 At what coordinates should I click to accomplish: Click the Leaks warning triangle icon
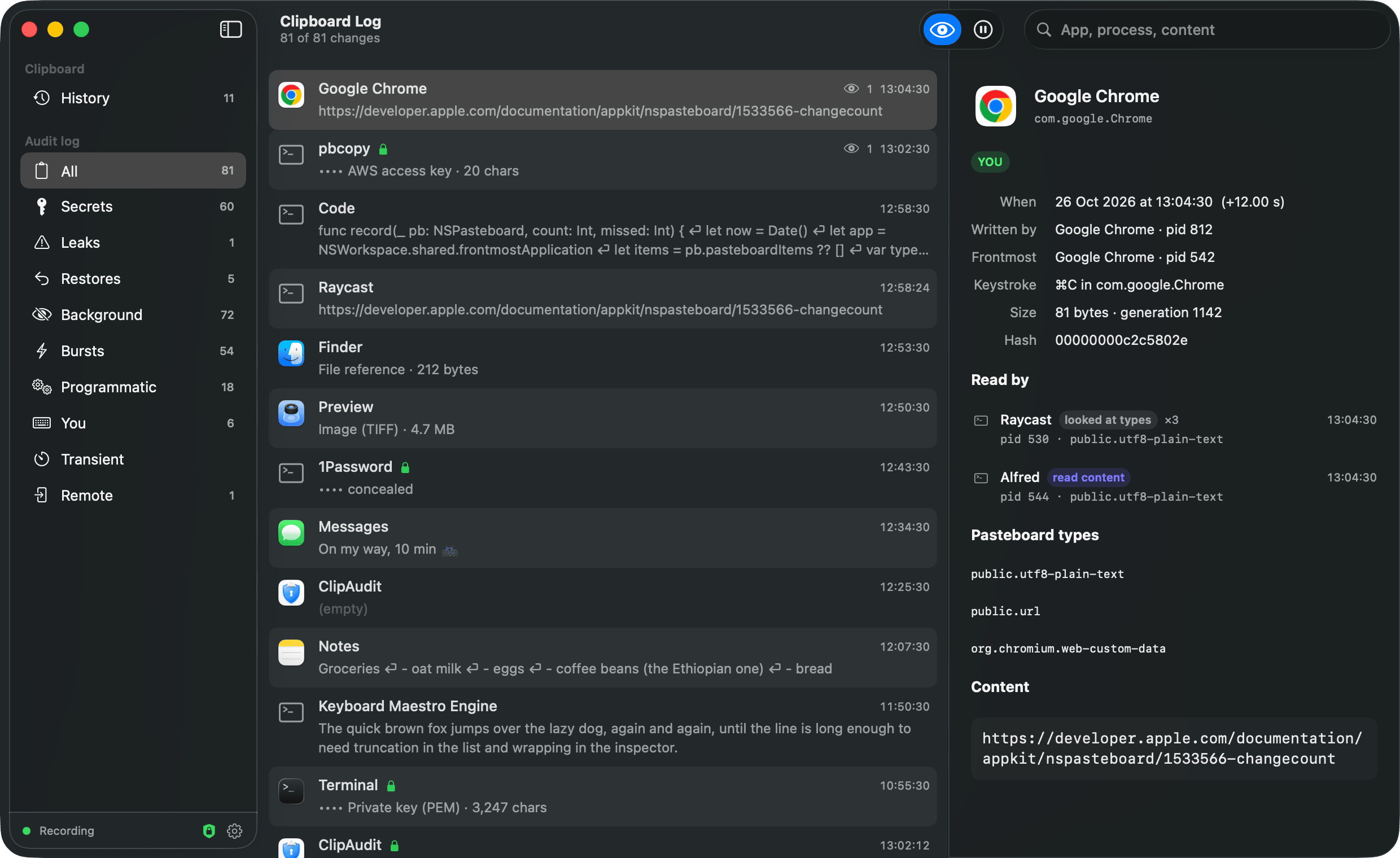coord(41,243)
